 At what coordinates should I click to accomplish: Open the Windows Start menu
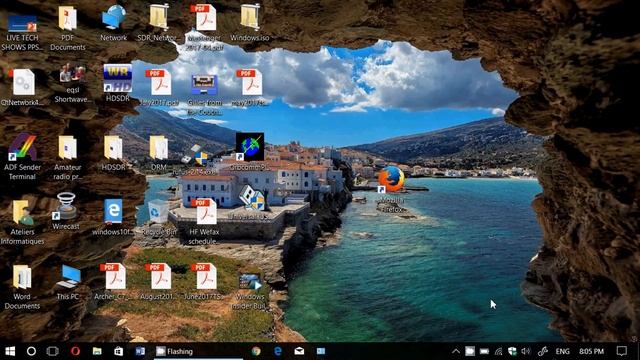point(10,351)
